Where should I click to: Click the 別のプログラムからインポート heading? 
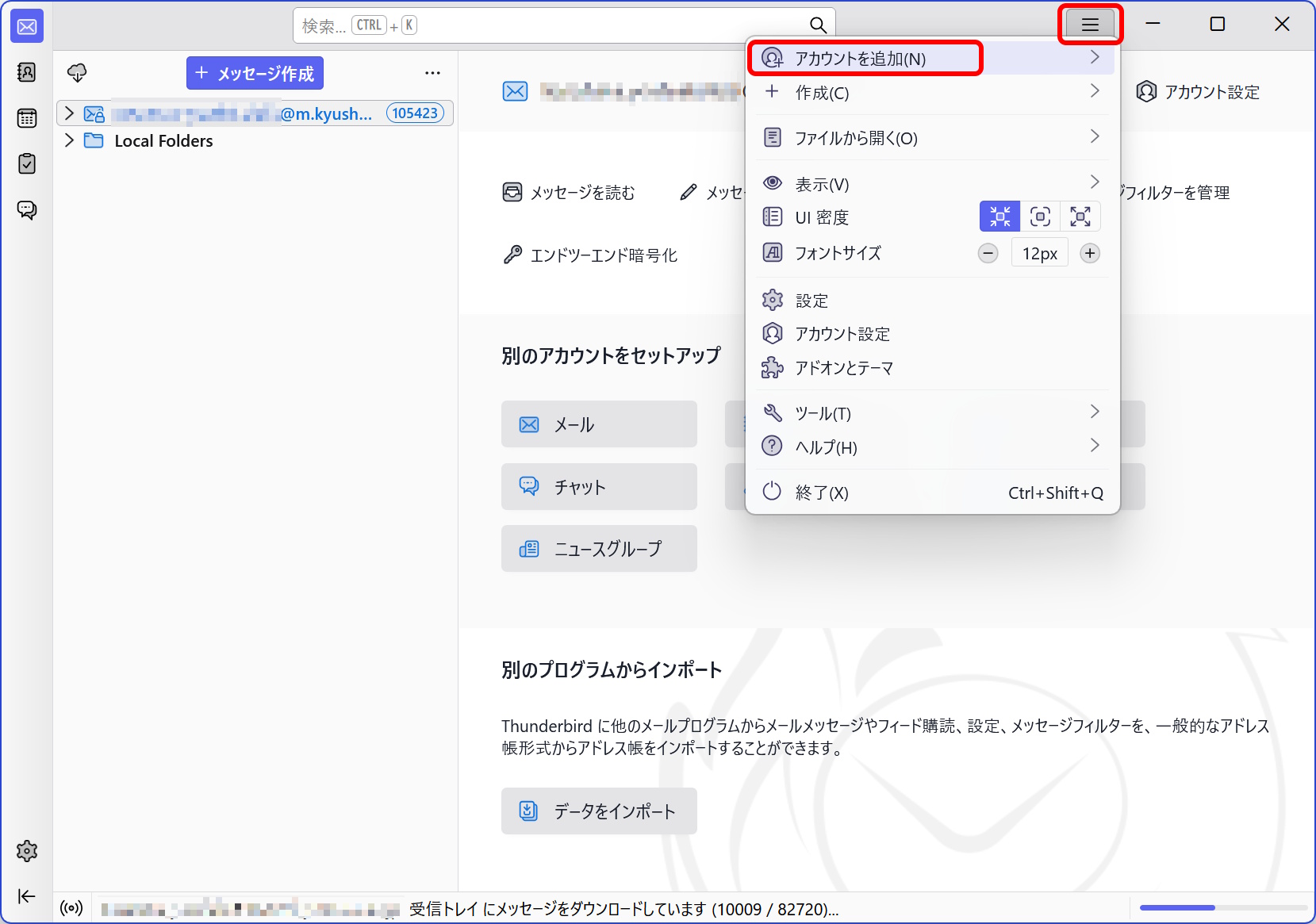pos(612,670)
